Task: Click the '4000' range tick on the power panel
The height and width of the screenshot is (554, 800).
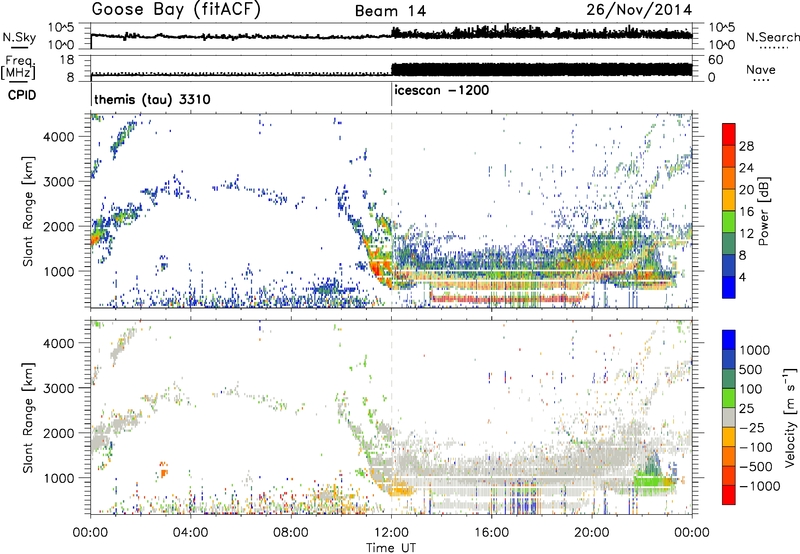Action: [x=58, y=137]
